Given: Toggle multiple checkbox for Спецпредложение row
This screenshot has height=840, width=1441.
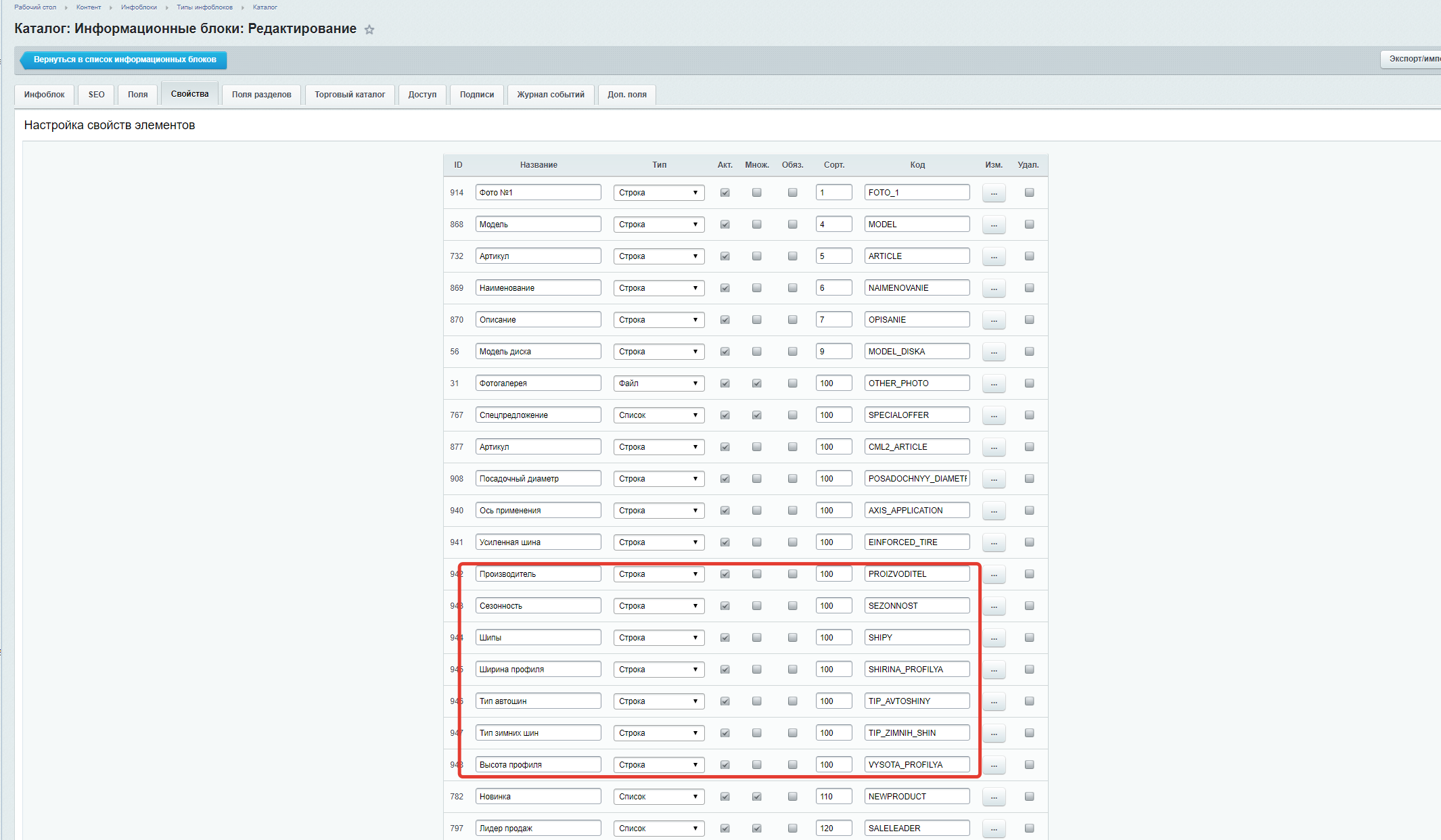Looking at the screenshot, I should click(x=756, y=415).
